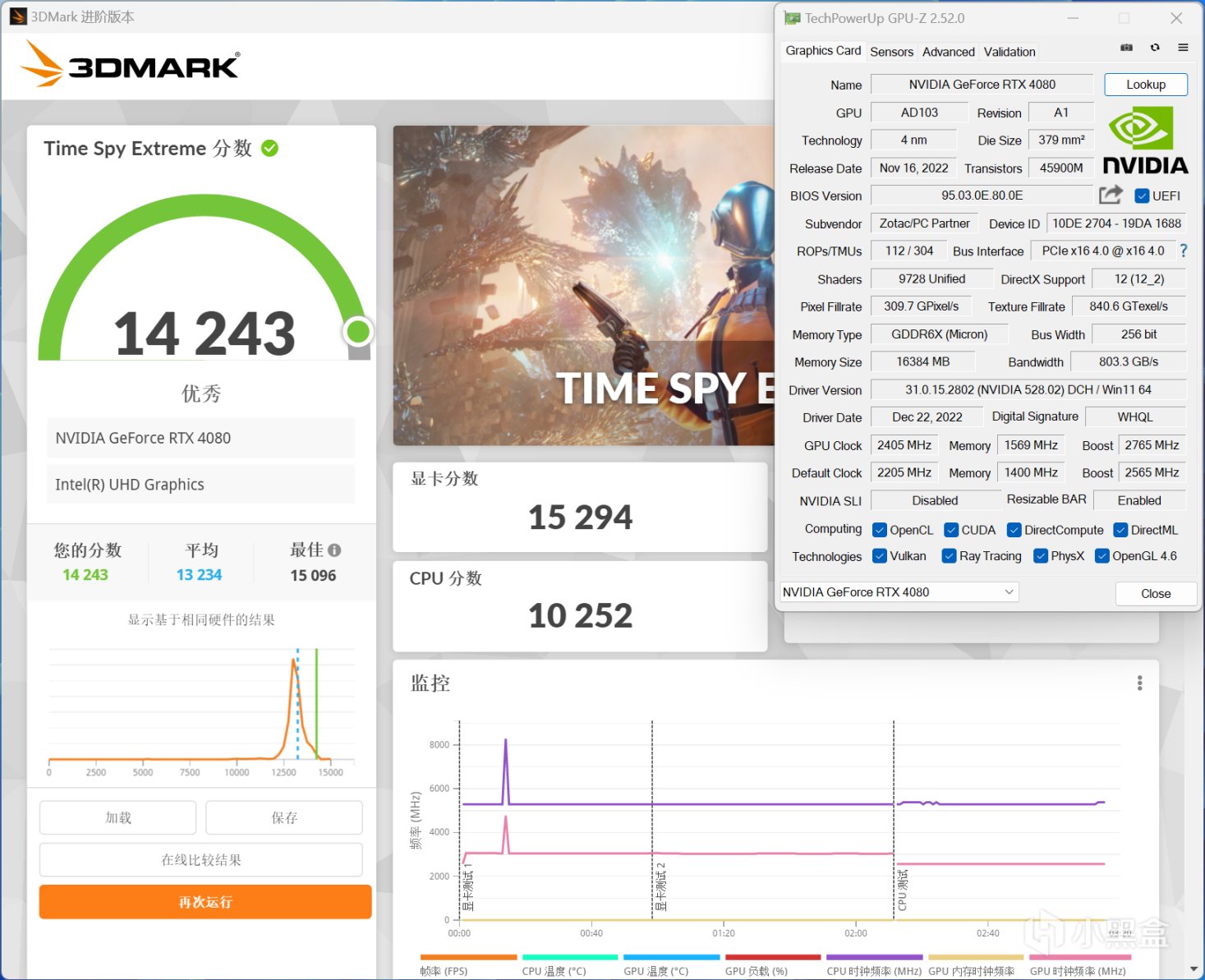Click the blue GPU 温度 legend swatch

[672, 957]
